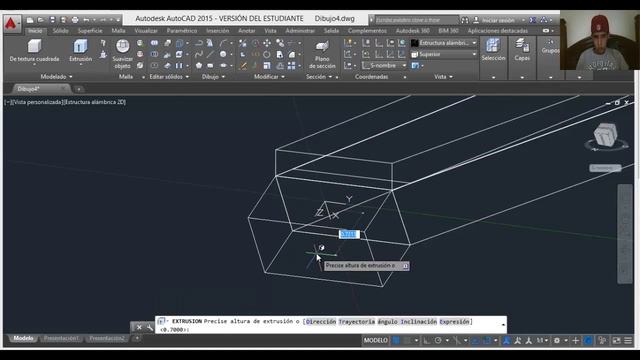640x360 pixels.
Task: Toggle polar tracking in the status bar
Action: pyautogui.click(x=438, y=340)
